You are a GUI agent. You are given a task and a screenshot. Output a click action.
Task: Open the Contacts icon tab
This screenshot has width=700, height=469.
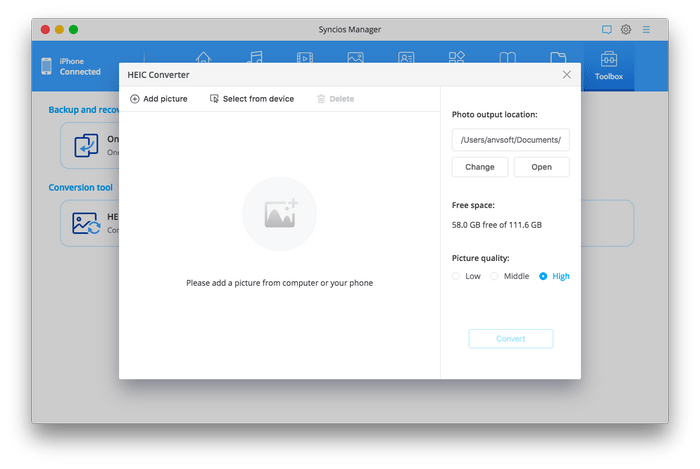[x=406, y=57]
